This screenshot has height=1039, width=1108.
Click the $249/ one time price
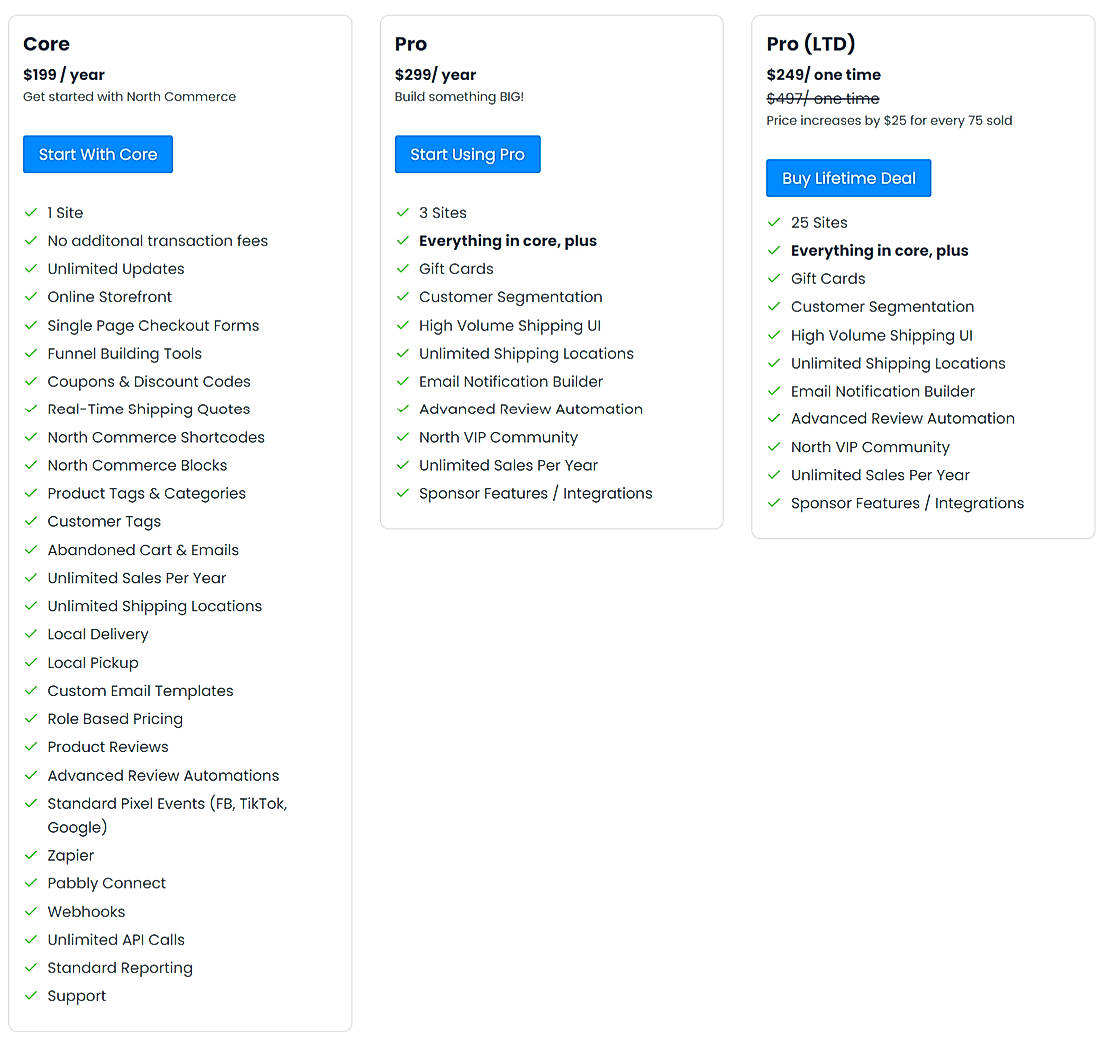tap(824, 75)
